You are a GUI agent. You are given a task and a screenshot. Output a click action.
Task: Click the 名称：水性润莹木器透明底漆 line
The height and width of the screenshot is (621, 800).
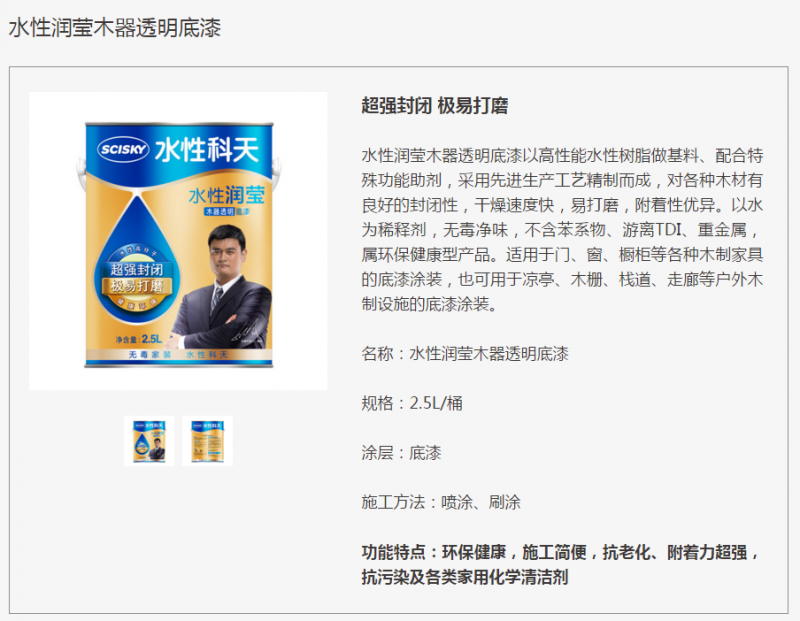point(465,354)
